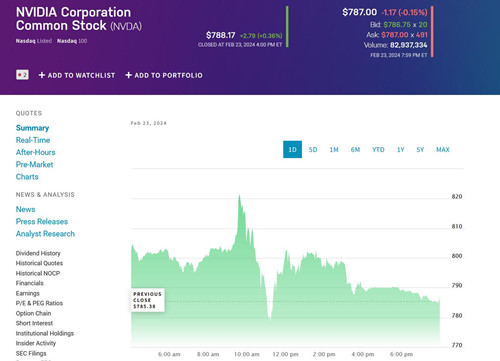This screenshot has height=361, width=500.
Task: Open the Charts link in sidebar
Action: click(27, 177)
